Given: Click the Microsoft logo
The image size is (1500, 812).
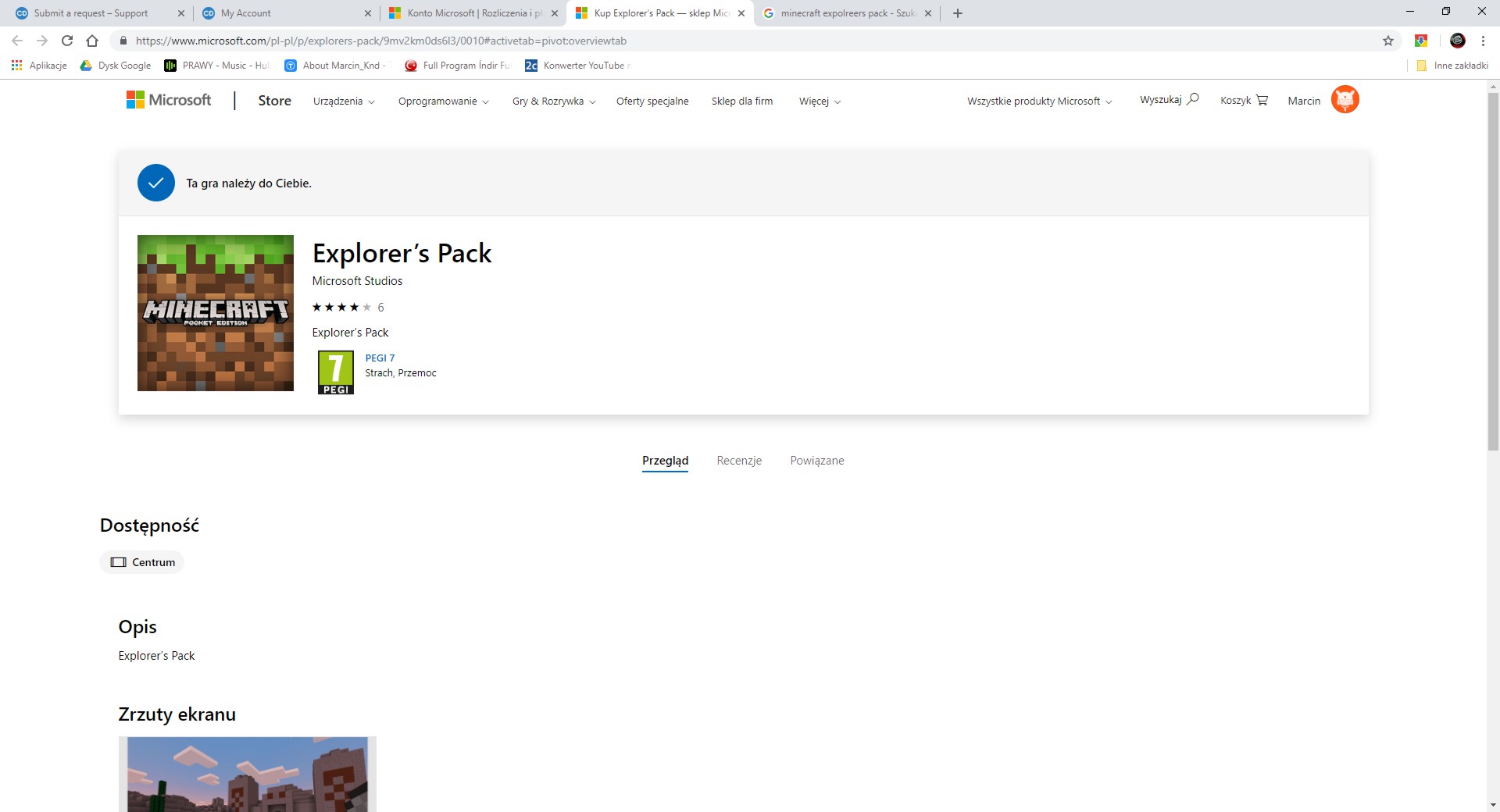Looking at the screenshot, I should pyautogui.click(x=169, y=100).
